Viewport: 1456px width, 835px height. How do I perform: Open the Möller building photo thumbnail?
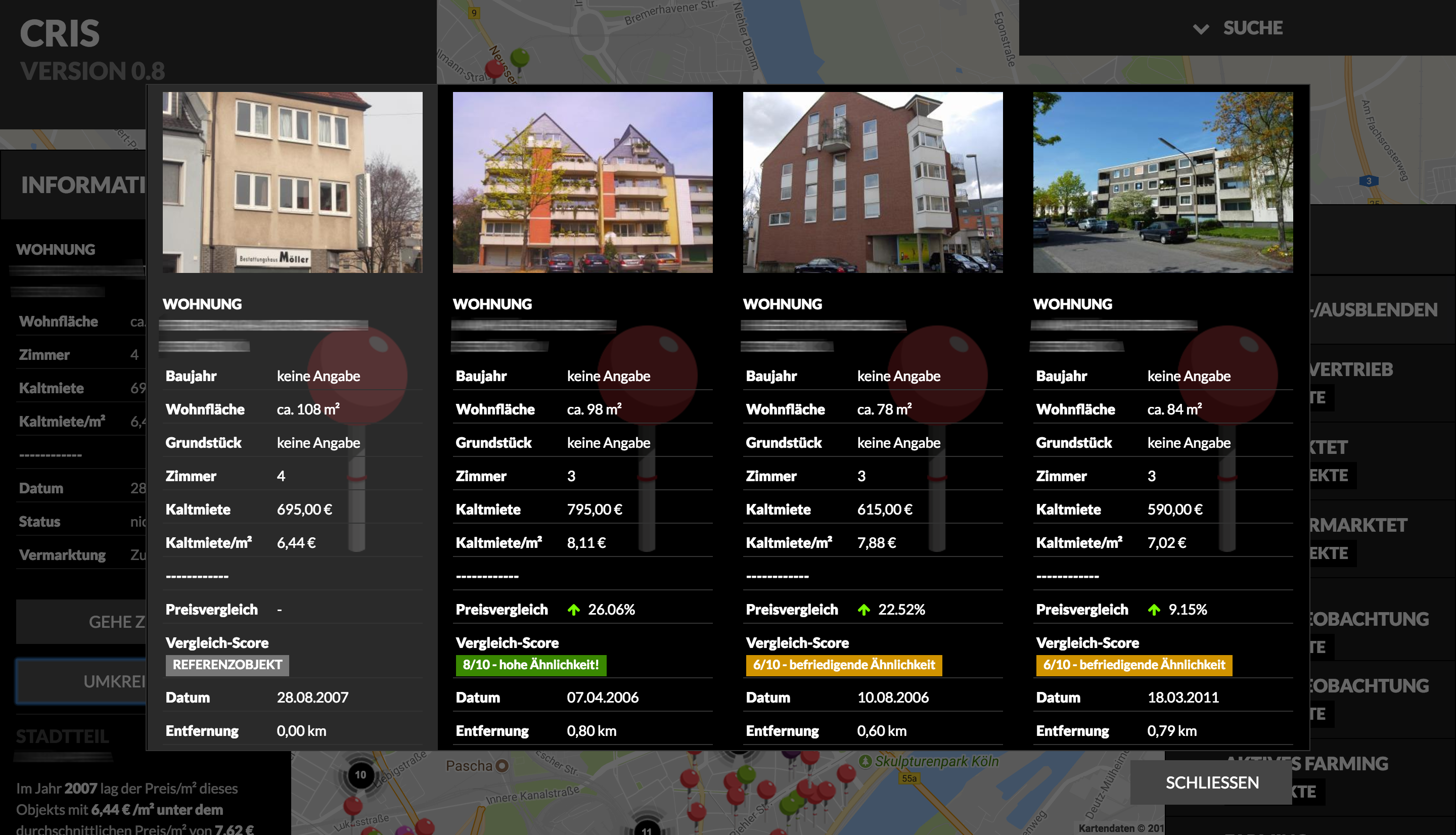click(x=292, y=182)
